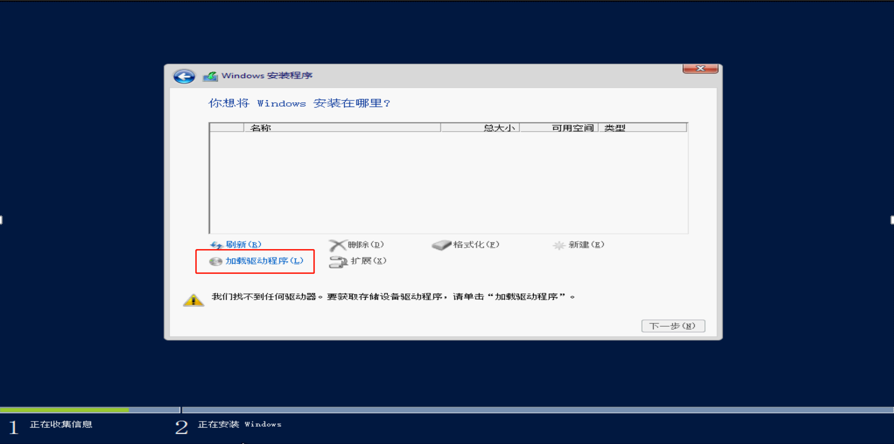Click the 下一步(N) next button

point(673,326)
